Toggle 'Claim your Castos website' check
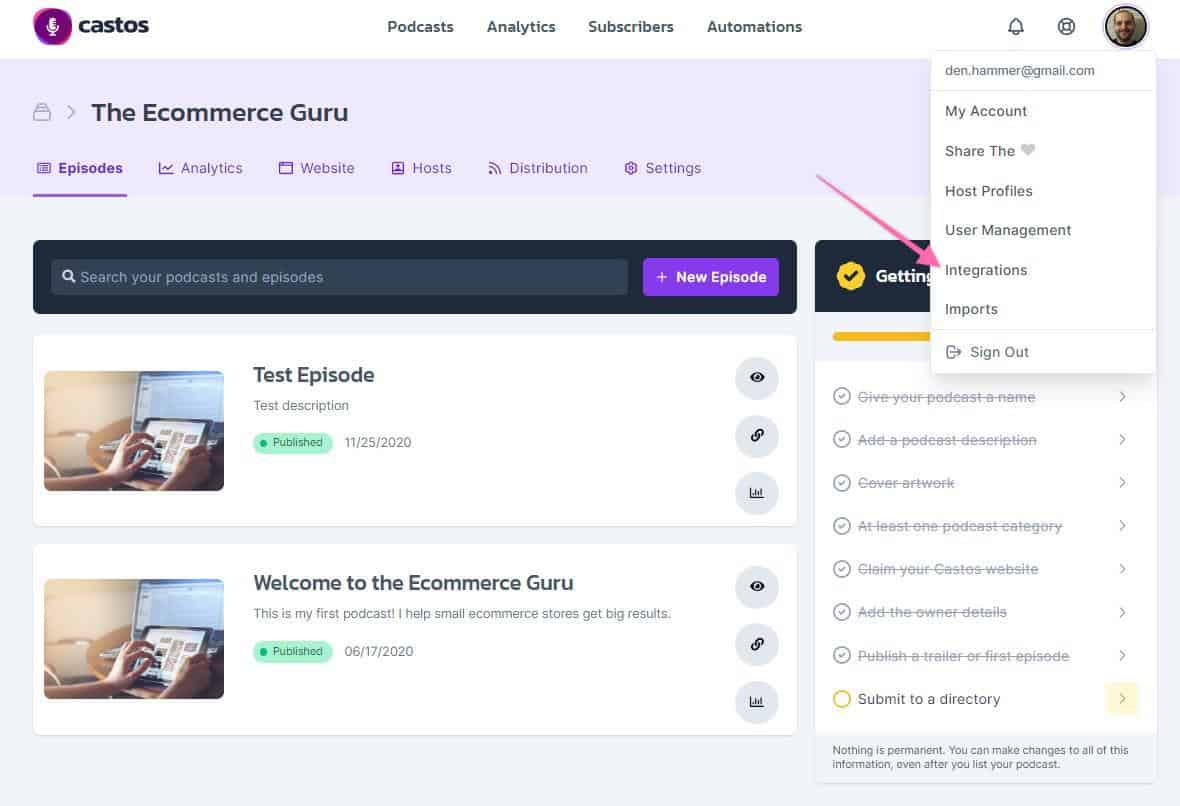The width and height of the screenshot is (1180, 806). tap(841, 568)
